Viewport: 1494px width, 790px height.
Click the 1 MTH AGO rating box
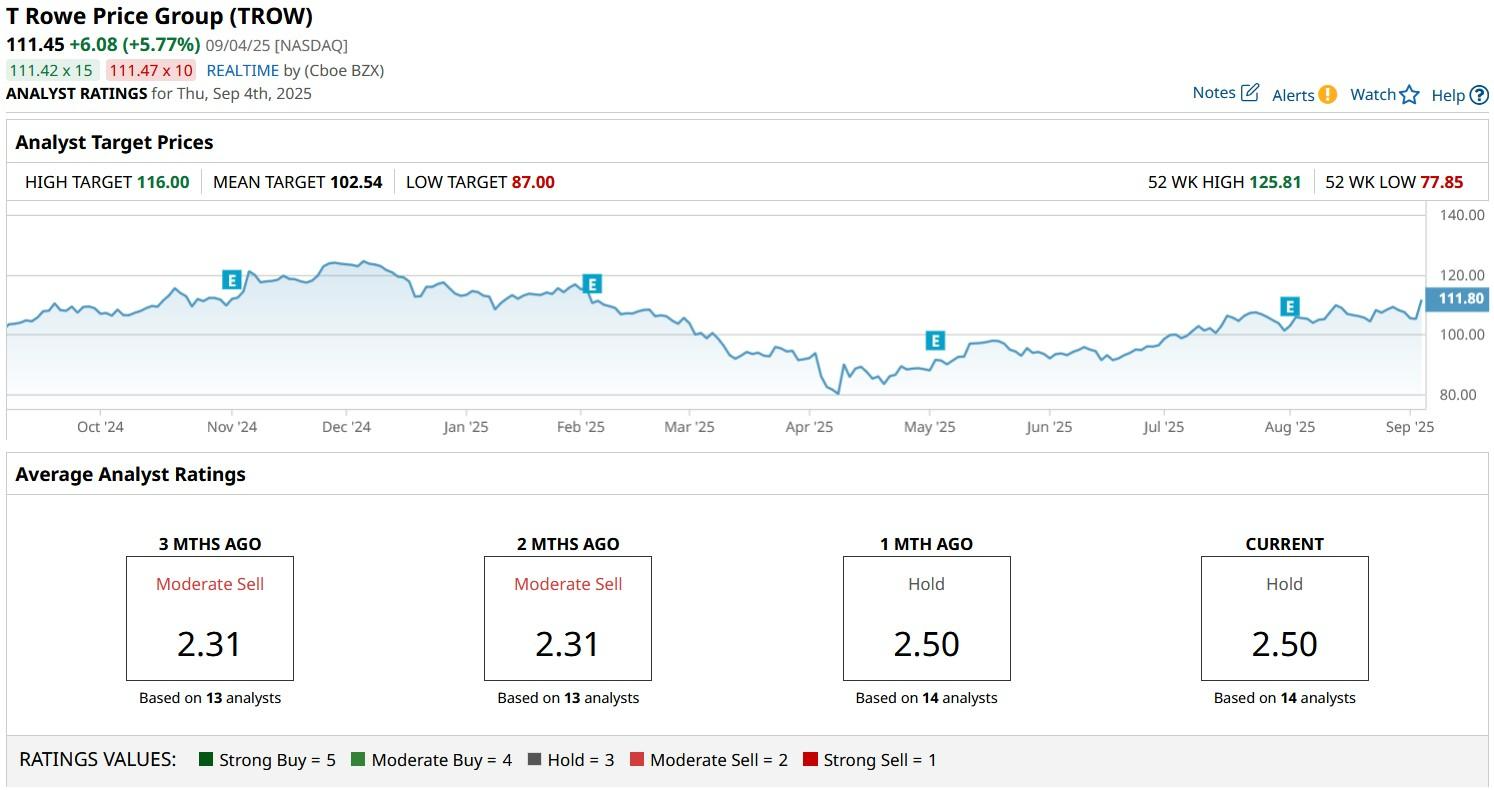click(x=927, y=618)
